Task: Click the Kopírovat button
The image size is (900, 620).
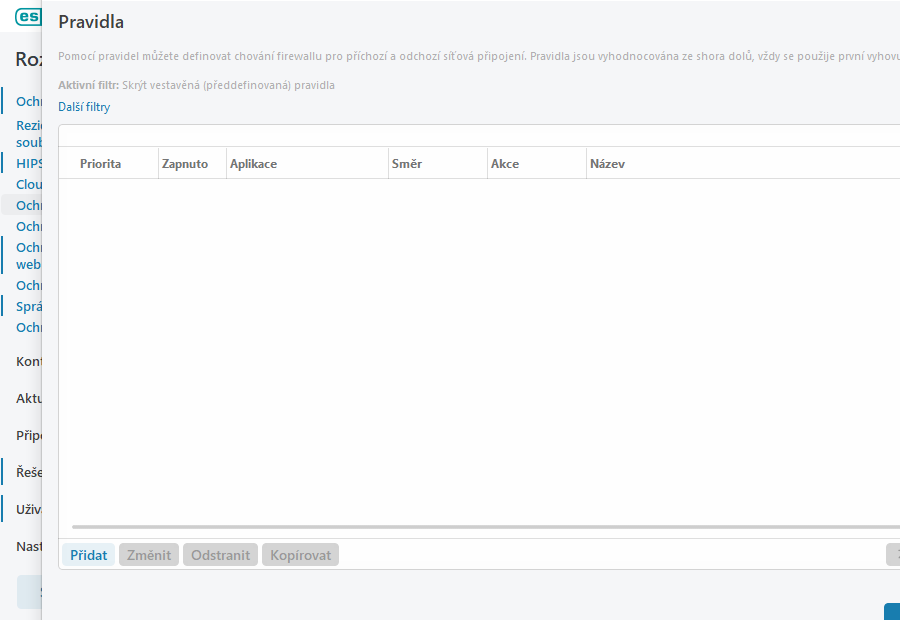Action: 300,554
